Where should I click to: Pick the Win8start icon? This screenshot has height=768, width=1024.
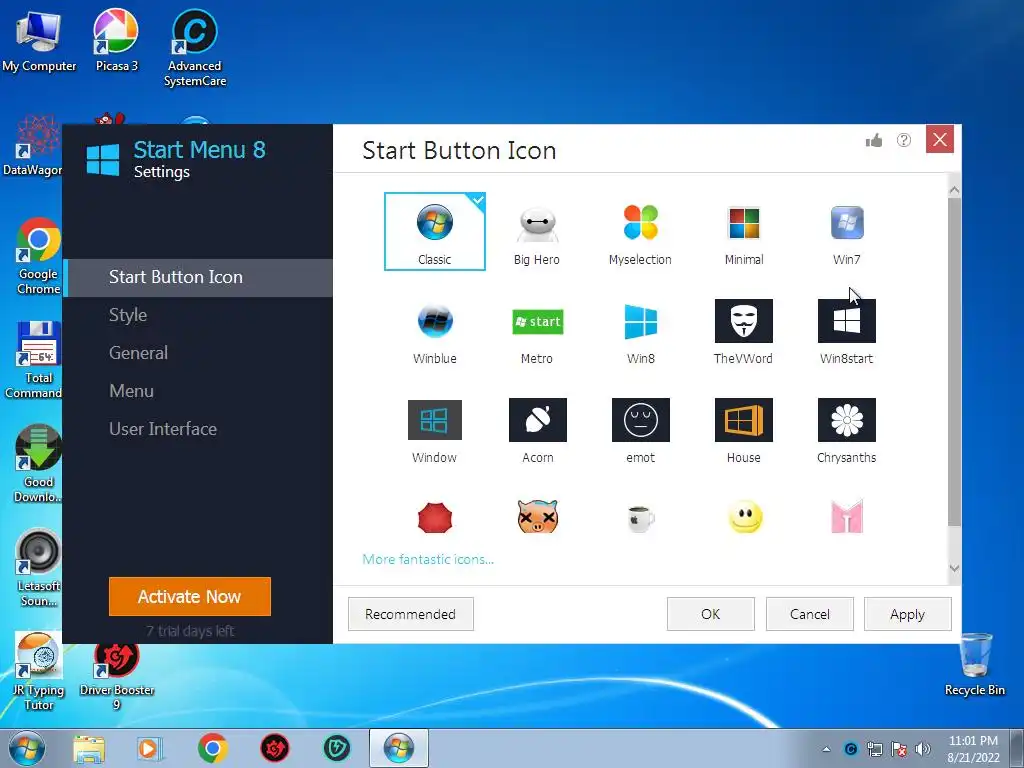846,332
